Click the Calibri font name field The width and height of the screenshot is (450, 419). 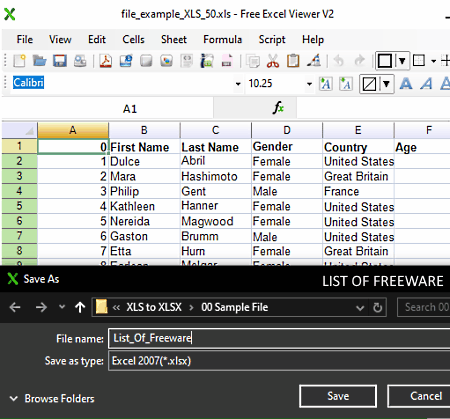pyautogui.click(x=122, y=83)
